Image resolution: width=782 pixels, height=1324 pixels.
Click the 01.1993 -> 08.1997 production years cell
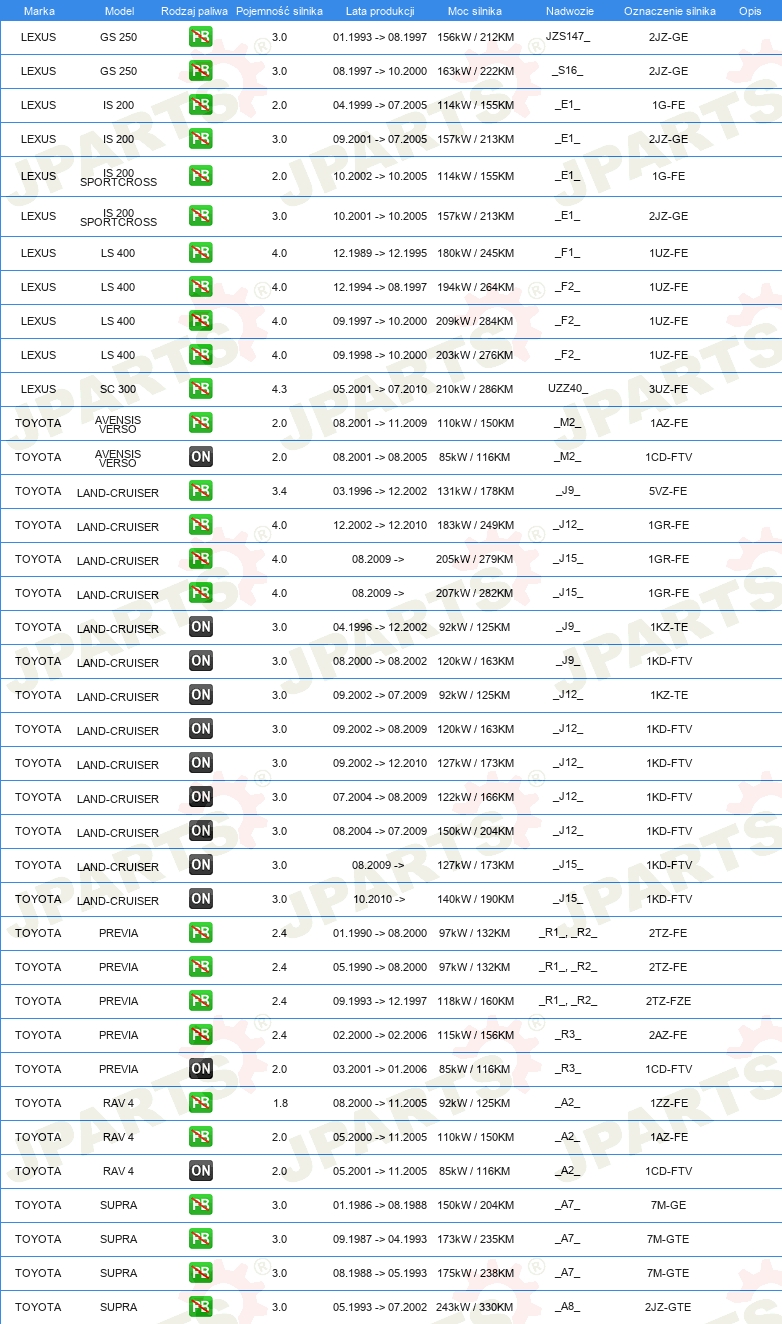380,37
